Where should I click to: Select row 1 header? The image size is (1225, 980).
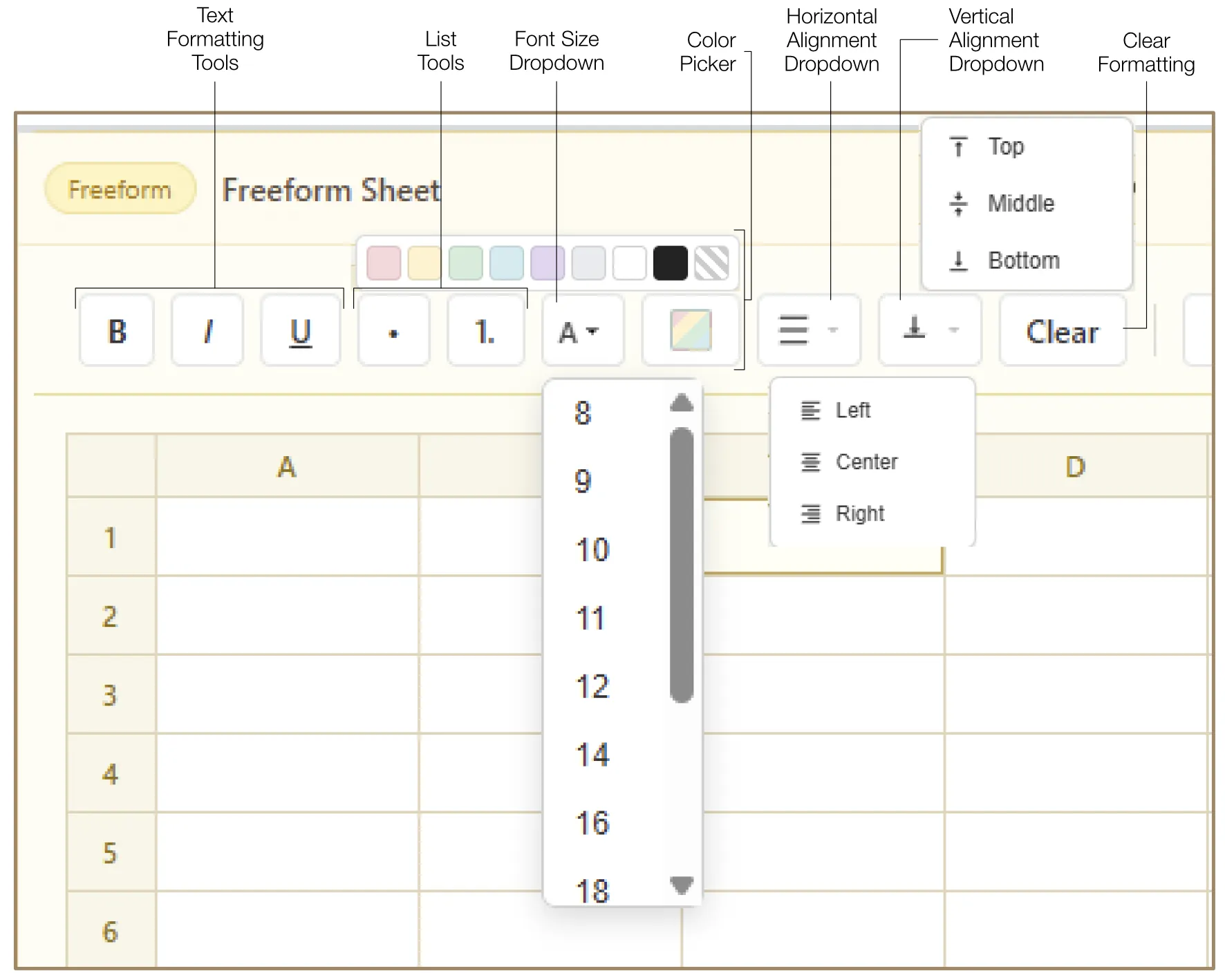[x=111, y=537]
